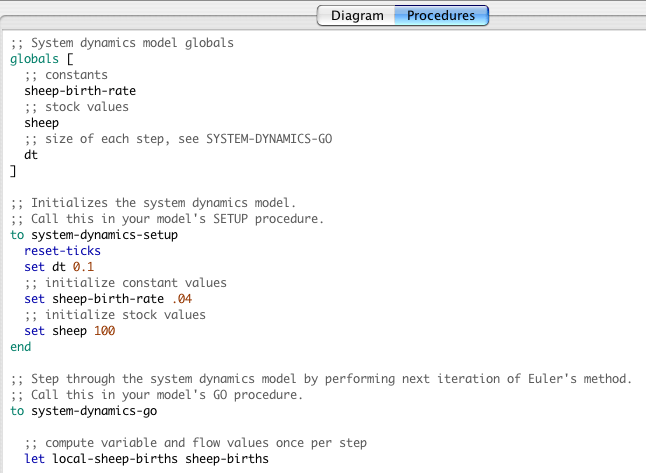Switch to the Diagram tab
This screenshot has height=473, width=646.
(x=356, y=16)
